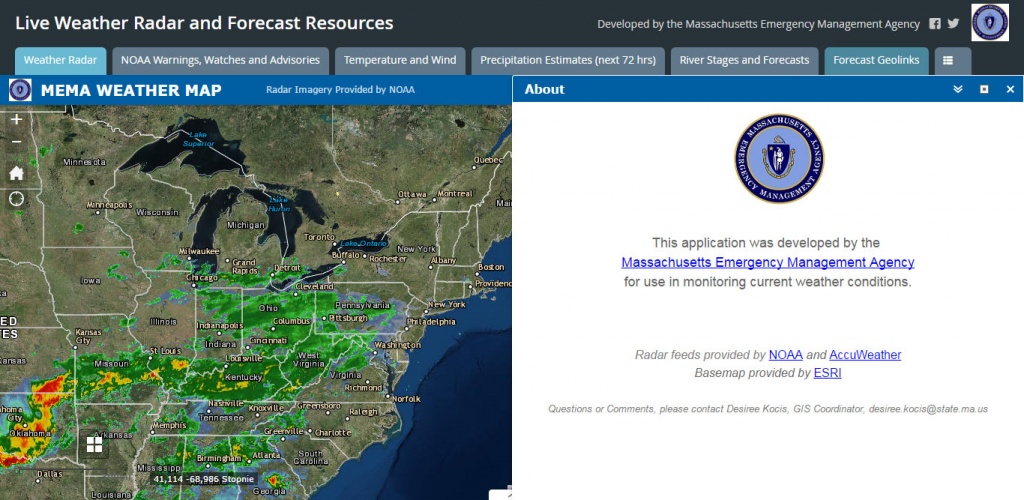Open MEMA Twitter page icon
Image resolution: width=1024 pixels, height=500 pixels.
(x=953, y=23)
